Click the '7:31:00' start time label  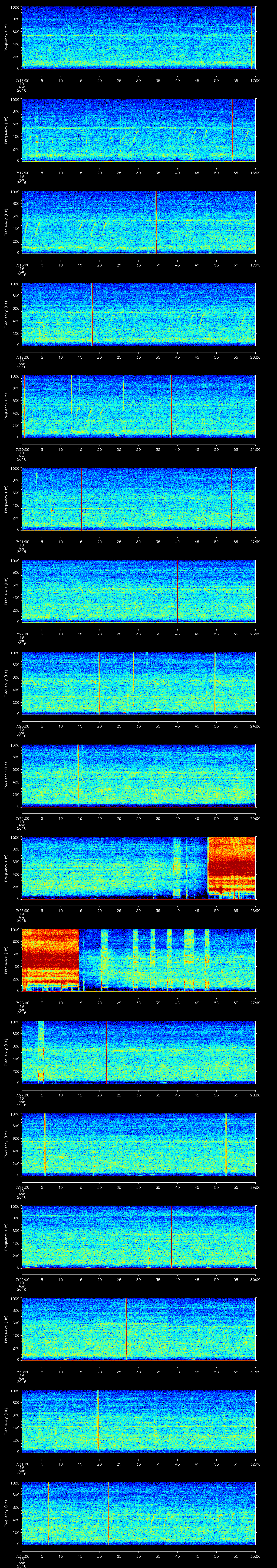tap(22, 1464)
